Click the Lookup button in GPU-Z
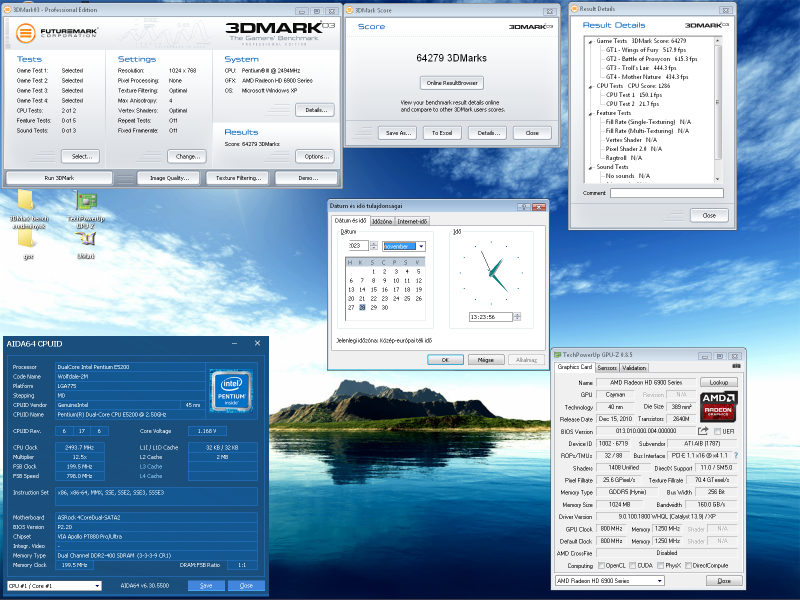 pyautogui.click(x=718, y=382)
